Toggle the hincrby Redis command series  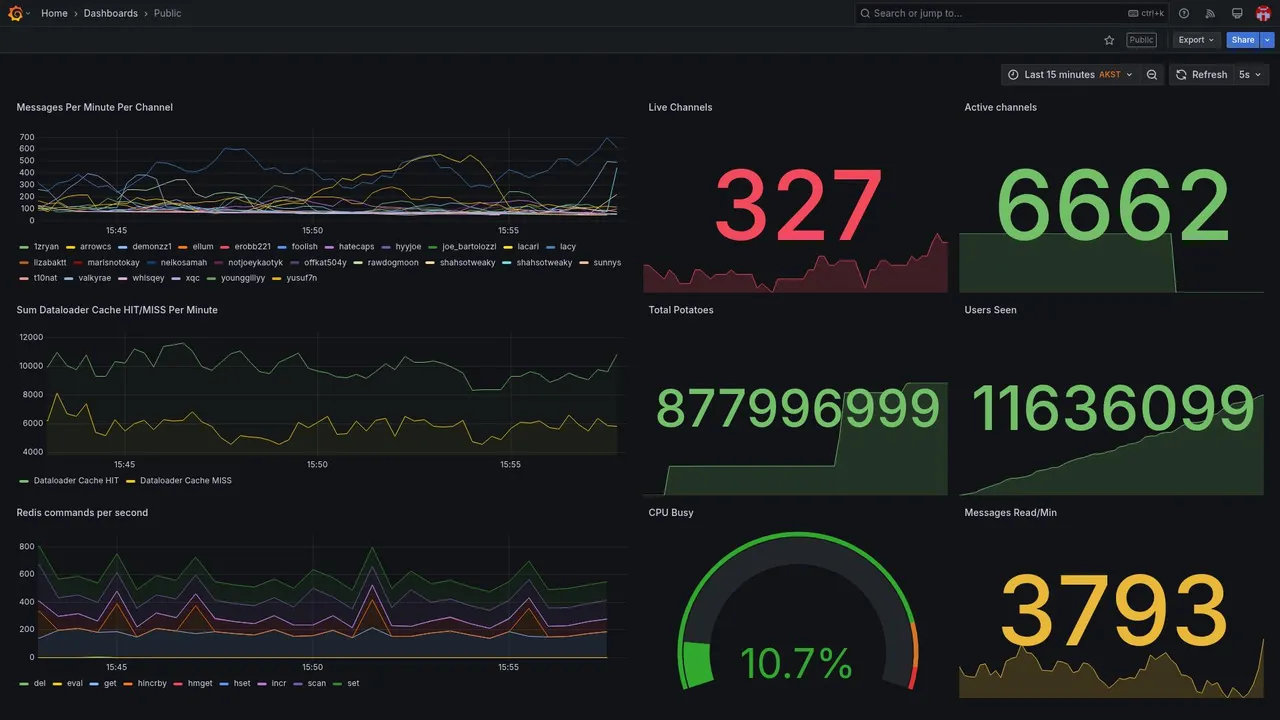(x=152, y=684)
